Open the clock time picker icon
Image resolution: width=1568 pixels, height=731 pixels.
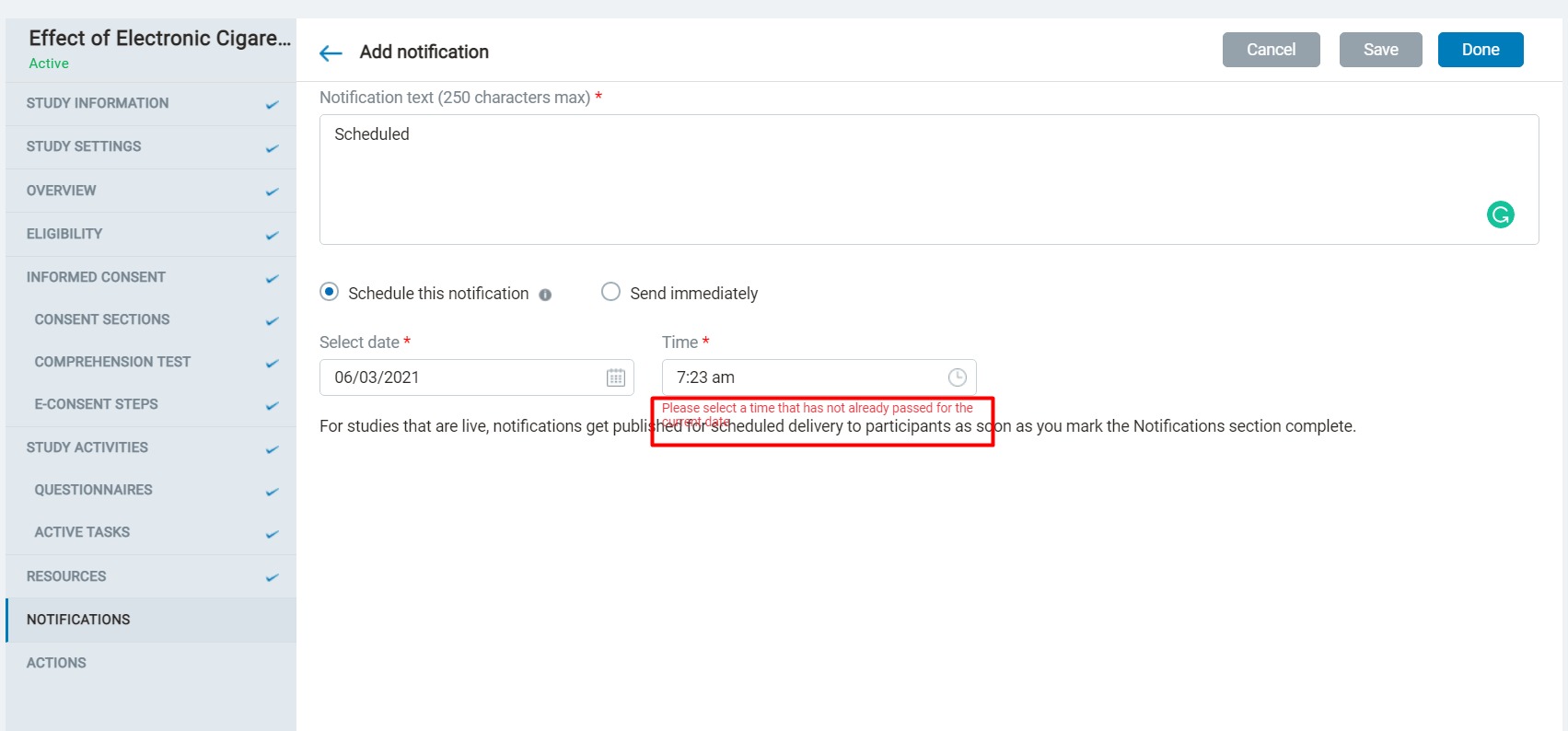click(x=958, y=377)
